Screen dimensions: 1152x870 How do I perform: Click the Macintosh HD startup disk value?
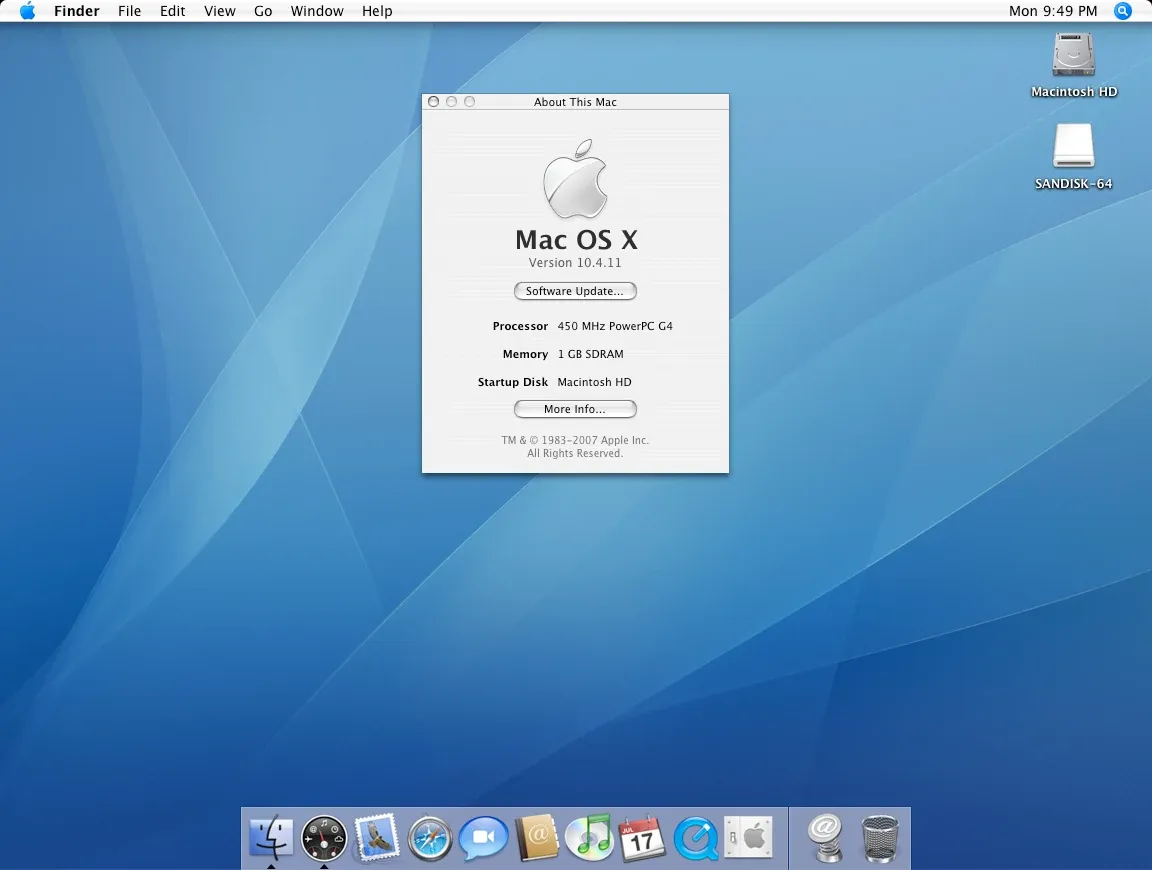(594, 382)
